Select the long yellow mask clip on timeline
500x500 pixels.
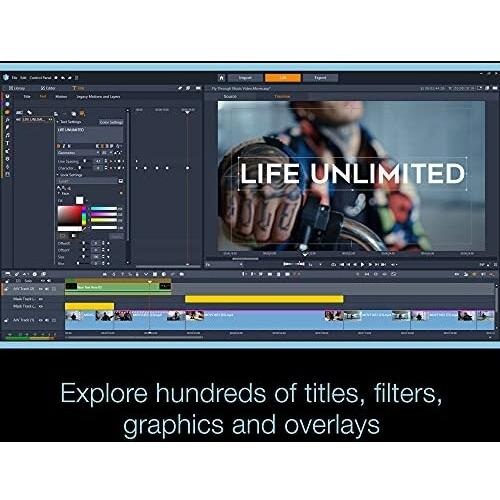pos(264,299)
